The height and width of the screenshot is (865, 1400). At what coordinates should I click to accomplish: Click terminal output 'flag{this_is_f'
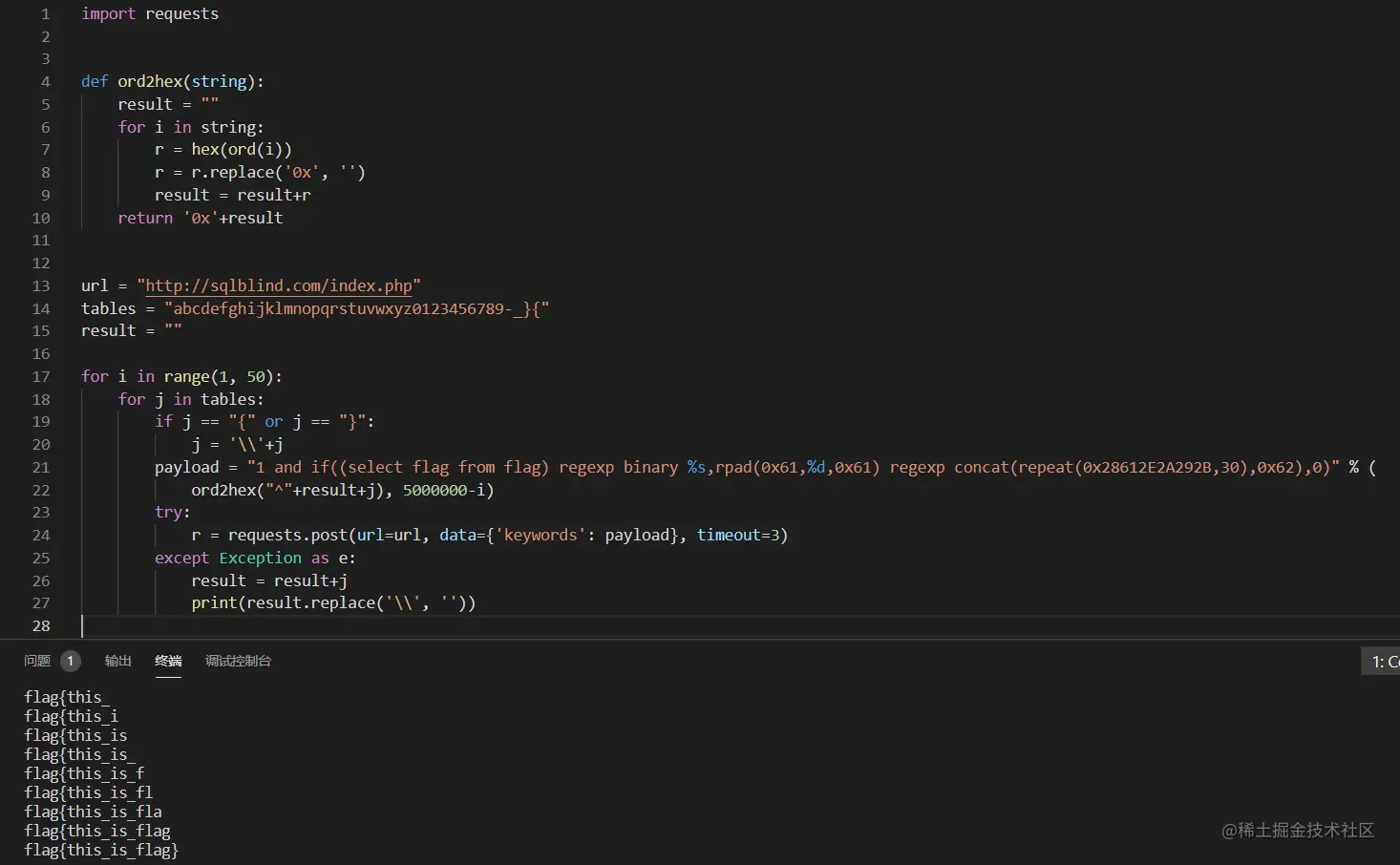click(84, 773)
